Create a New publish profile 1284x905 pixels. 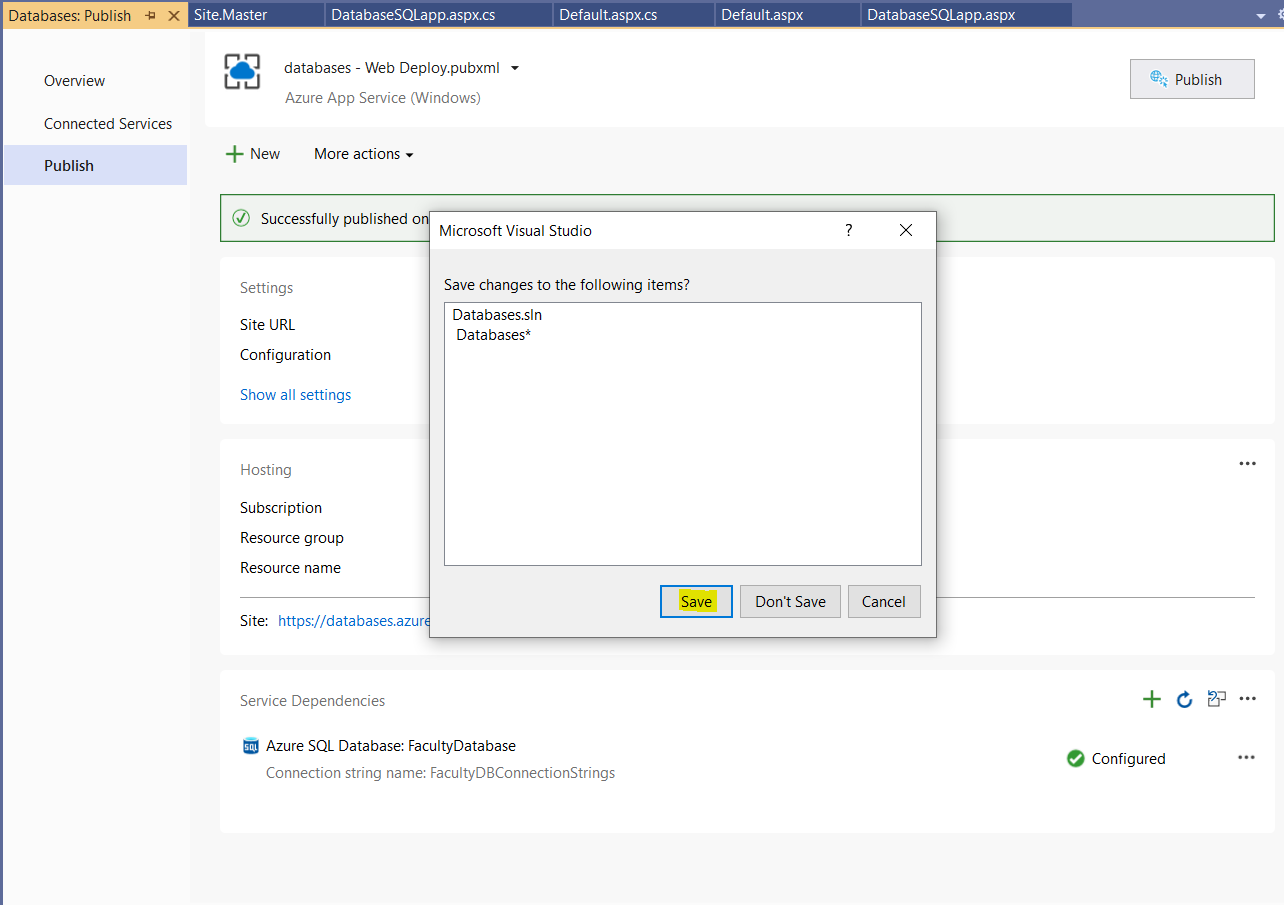253,153
